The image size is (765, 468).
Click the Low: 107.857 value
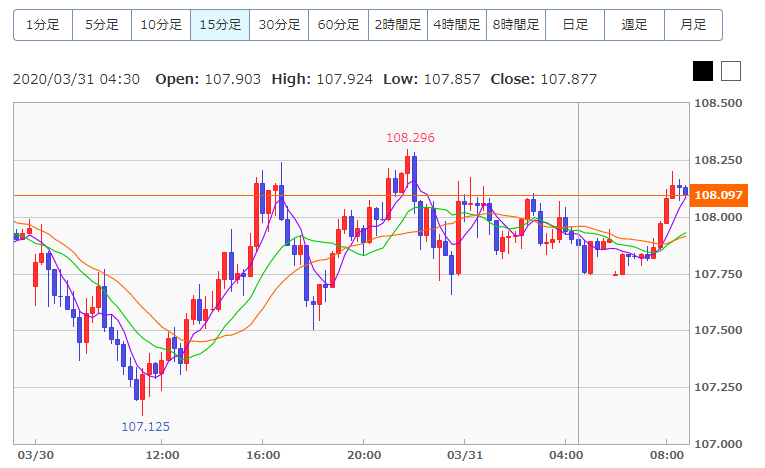click(432, 80)
